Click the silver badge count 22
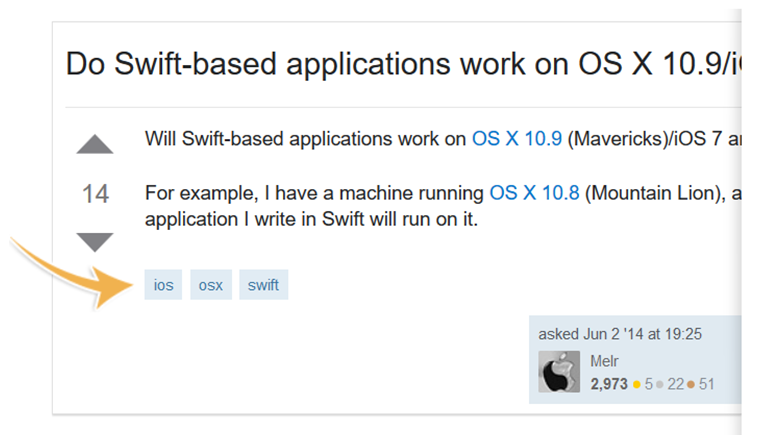 tap(677, 383)
